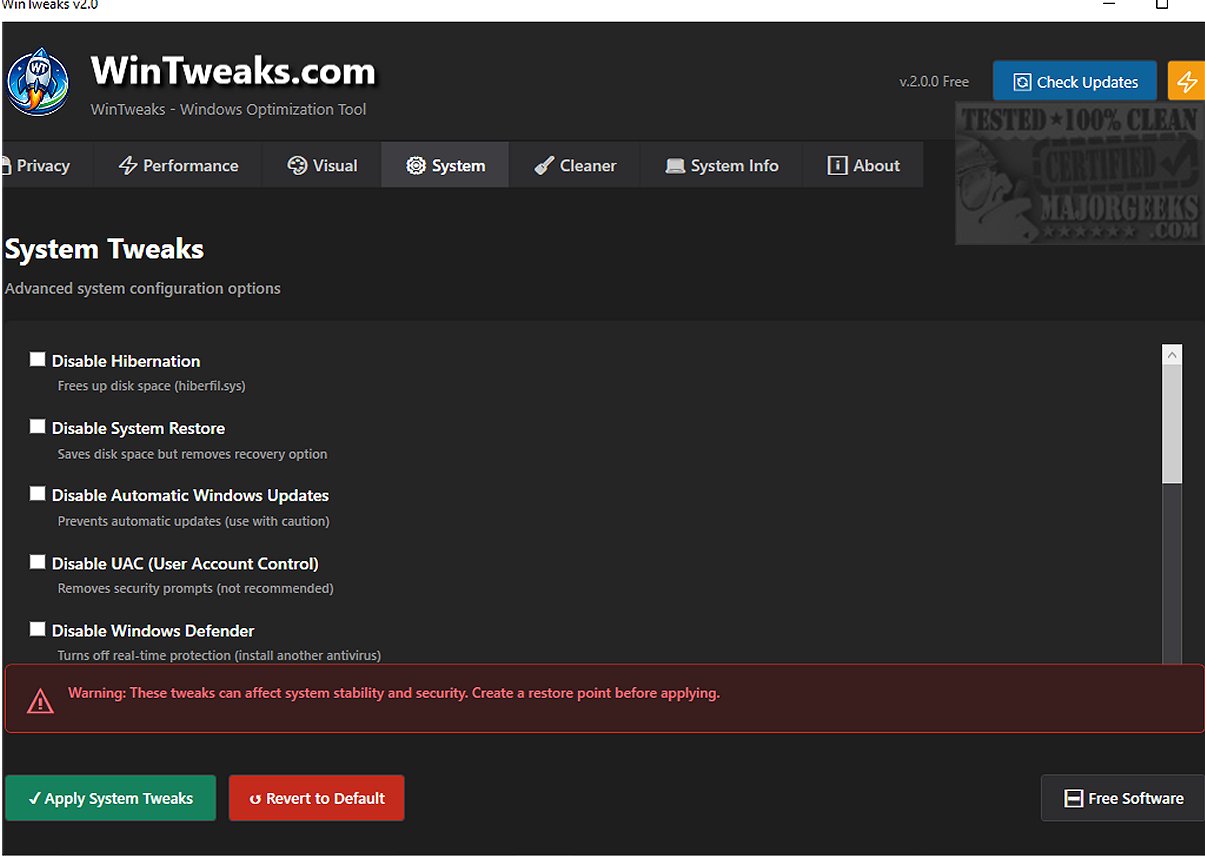Check Disable Automatic Windows Updates

click(38, 493)
